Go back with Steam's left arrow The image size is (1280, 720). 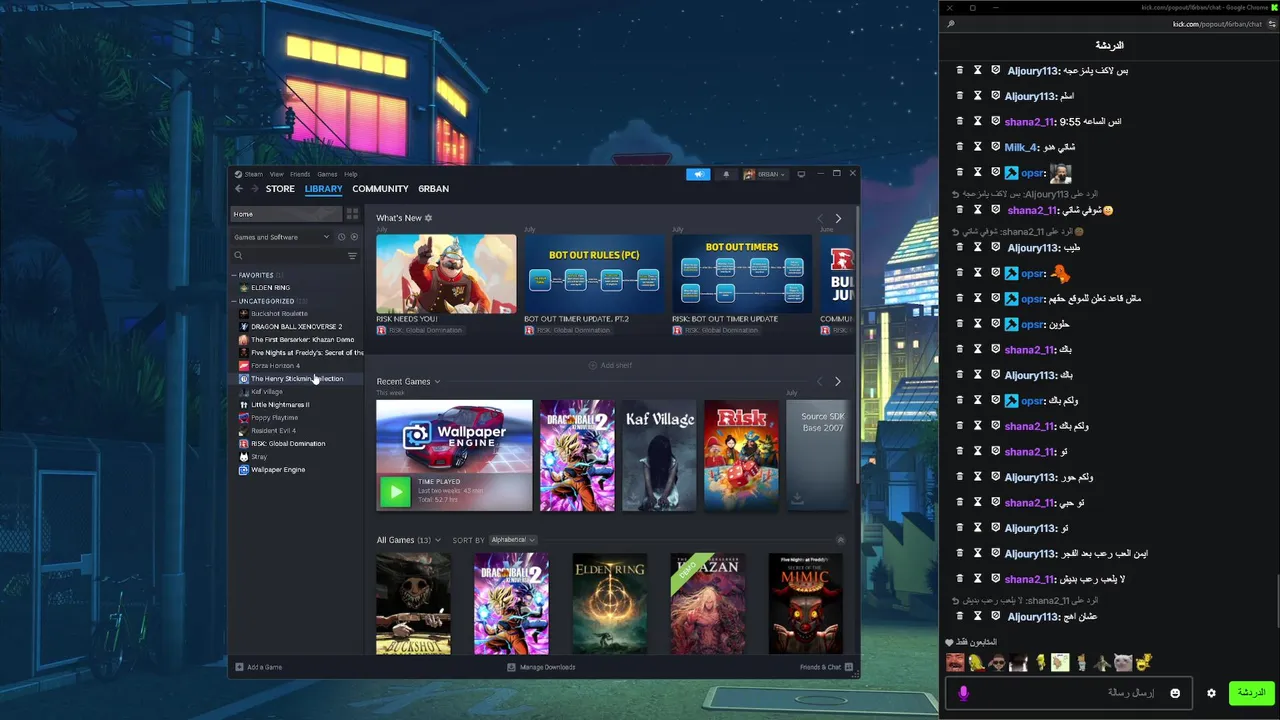coord(239,188)
